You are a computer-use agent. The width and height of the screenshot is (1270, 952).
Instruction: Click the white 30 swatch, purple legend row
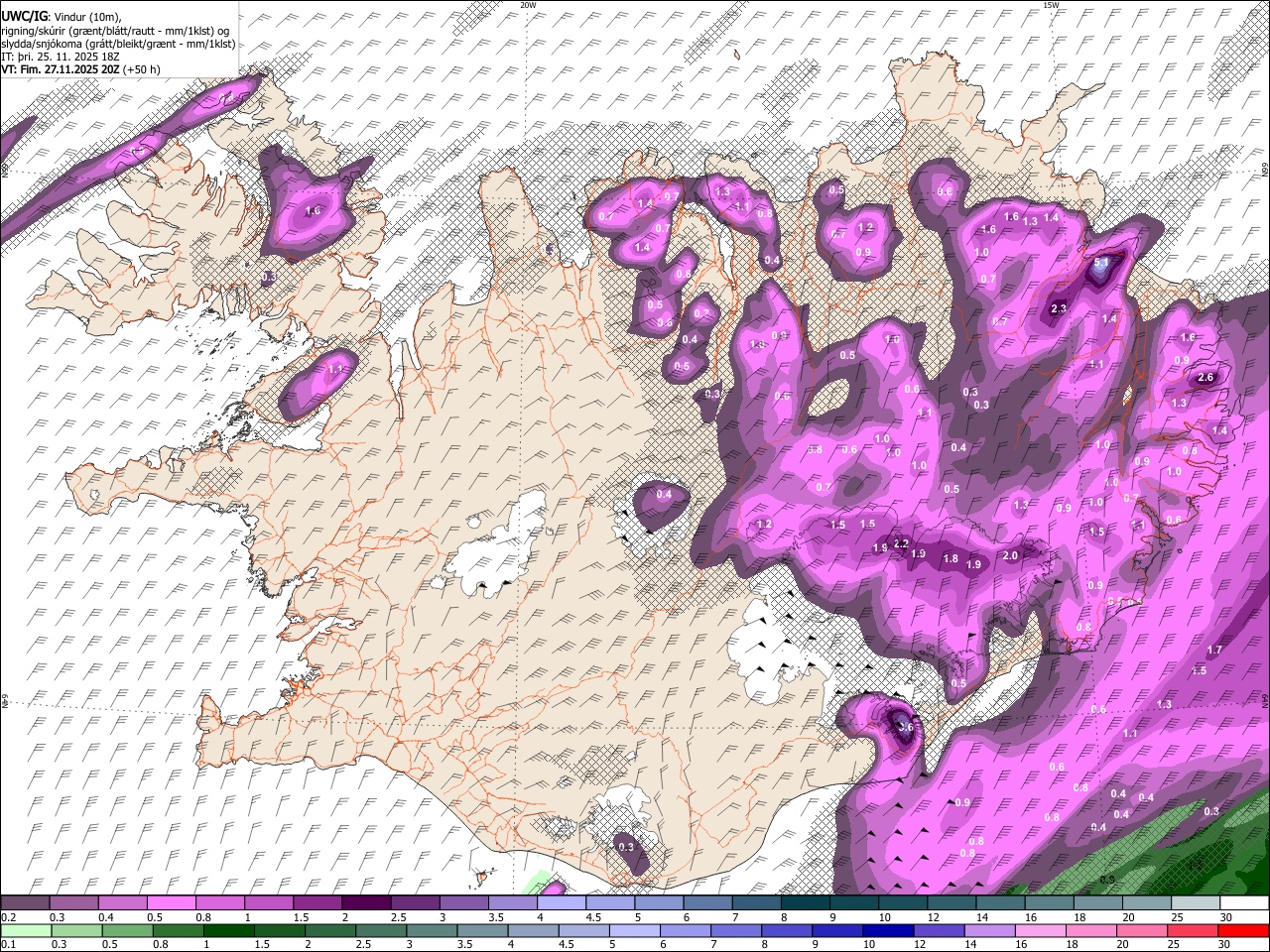(x=1244, y=903)
